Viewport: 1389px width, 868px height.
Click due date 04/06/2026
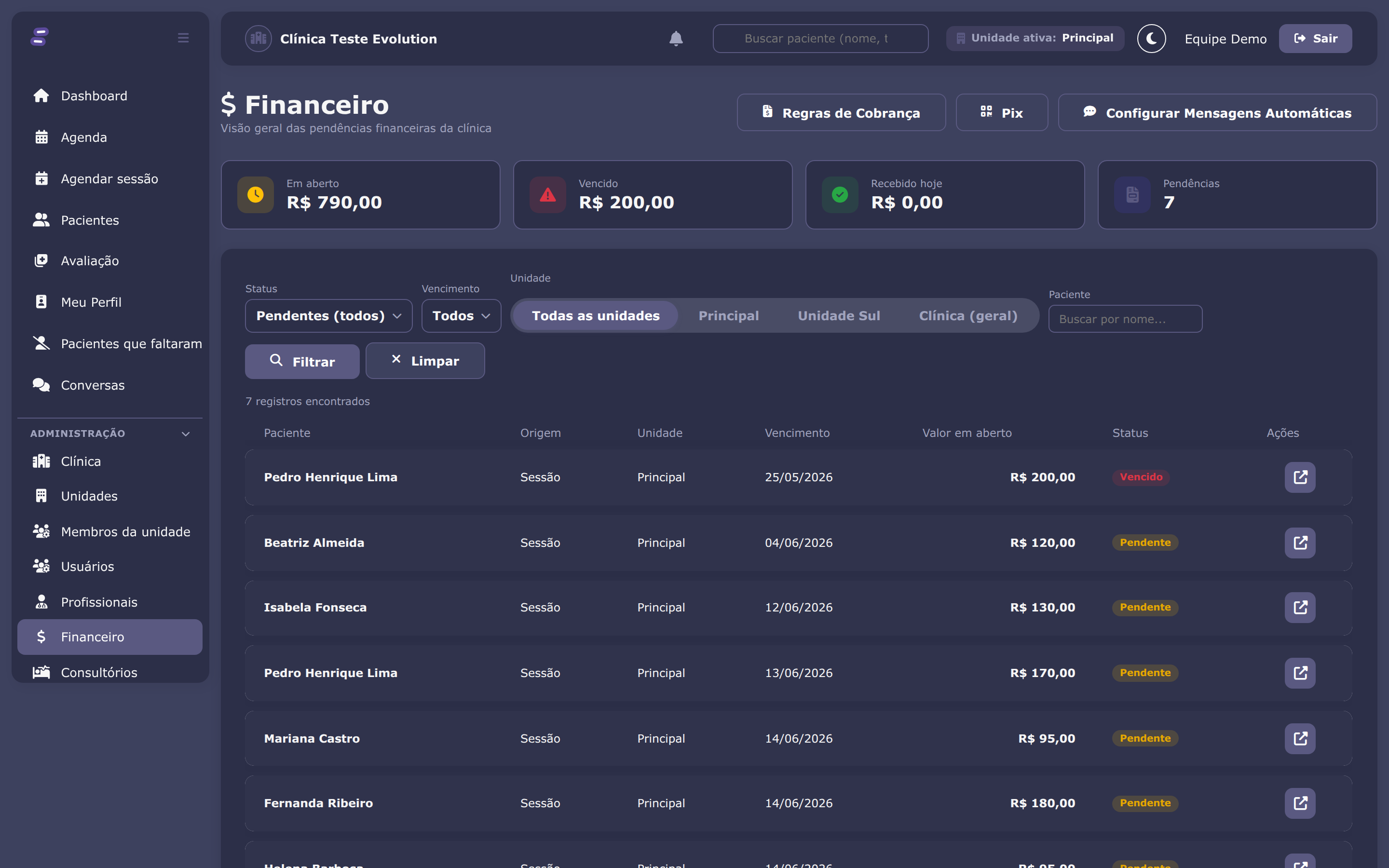coord(798,542)
